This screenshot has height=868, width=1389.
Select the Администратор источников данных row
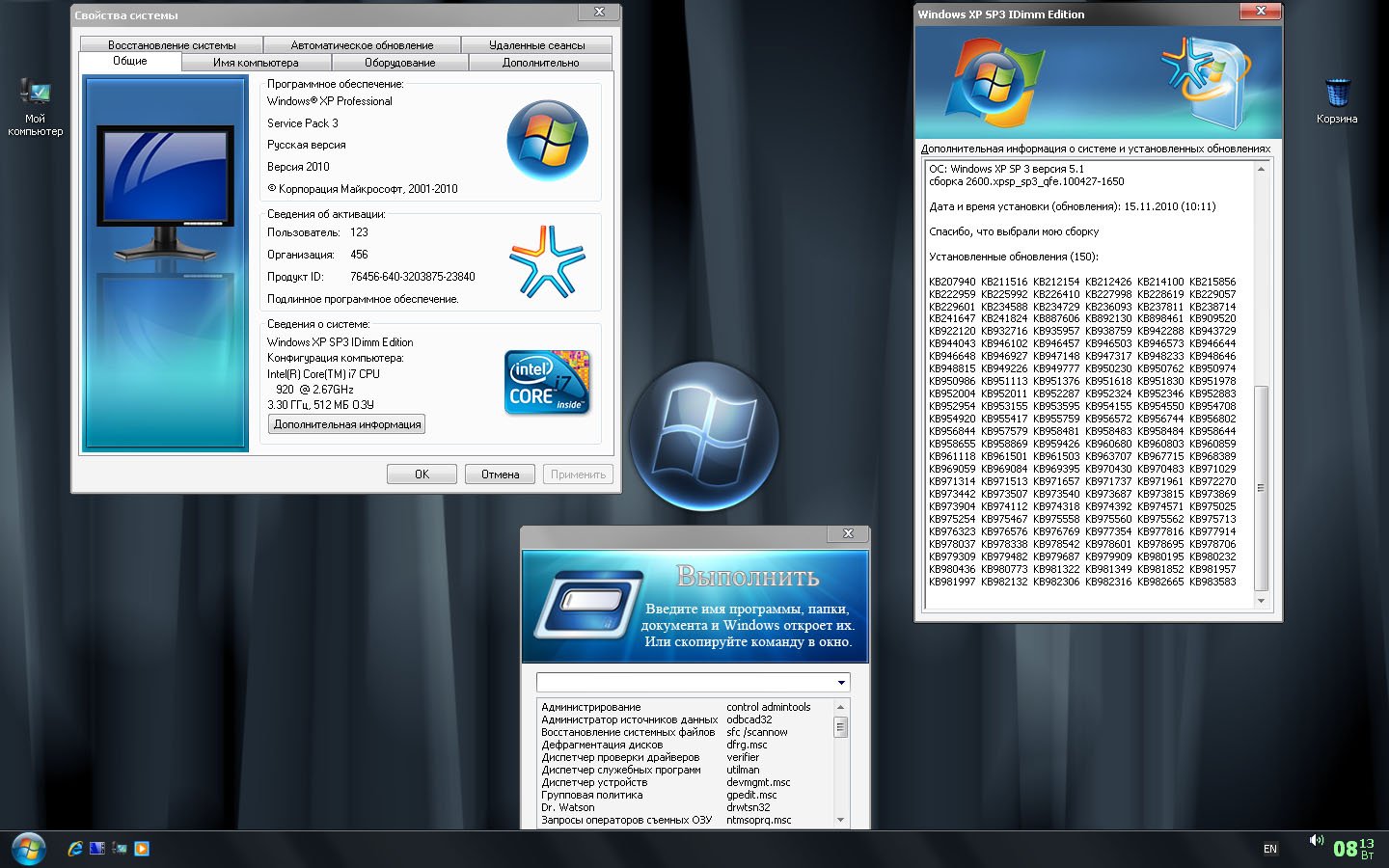[685, 719]
